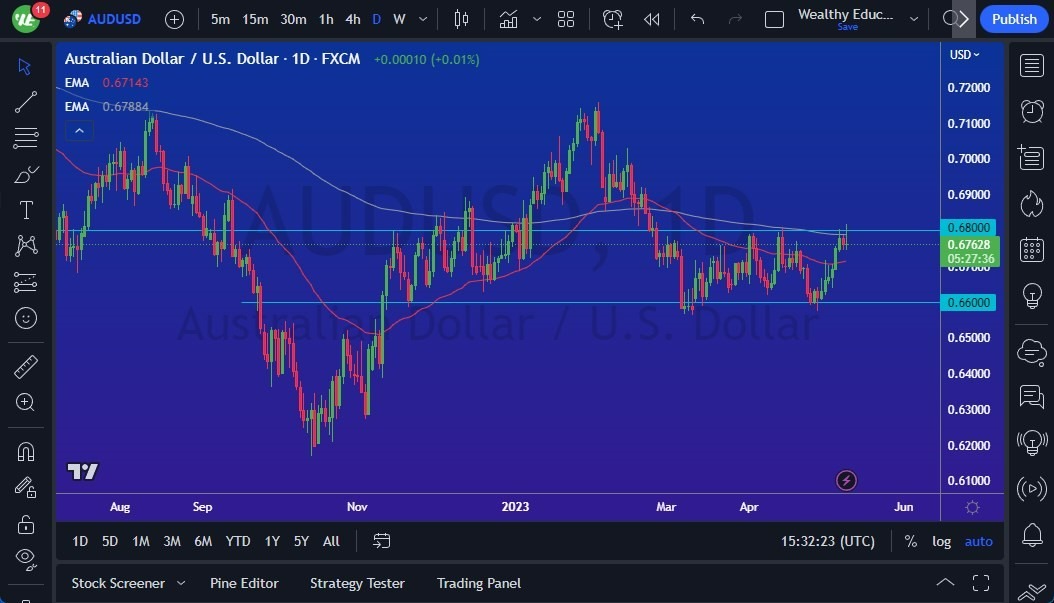Select the Brush drawing tool
The width and height of the screenshot is (1054, 603).
tap(25, 173)
